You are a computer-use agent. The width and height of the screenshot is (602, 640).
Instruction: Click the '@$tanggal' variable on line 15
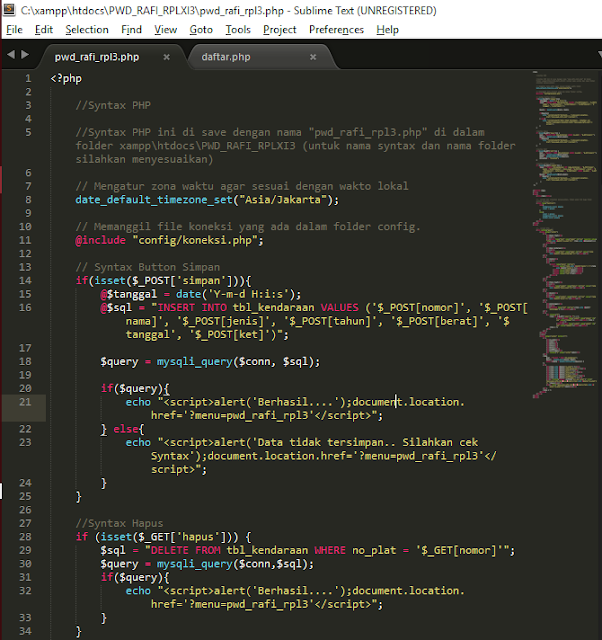(129, 294)
